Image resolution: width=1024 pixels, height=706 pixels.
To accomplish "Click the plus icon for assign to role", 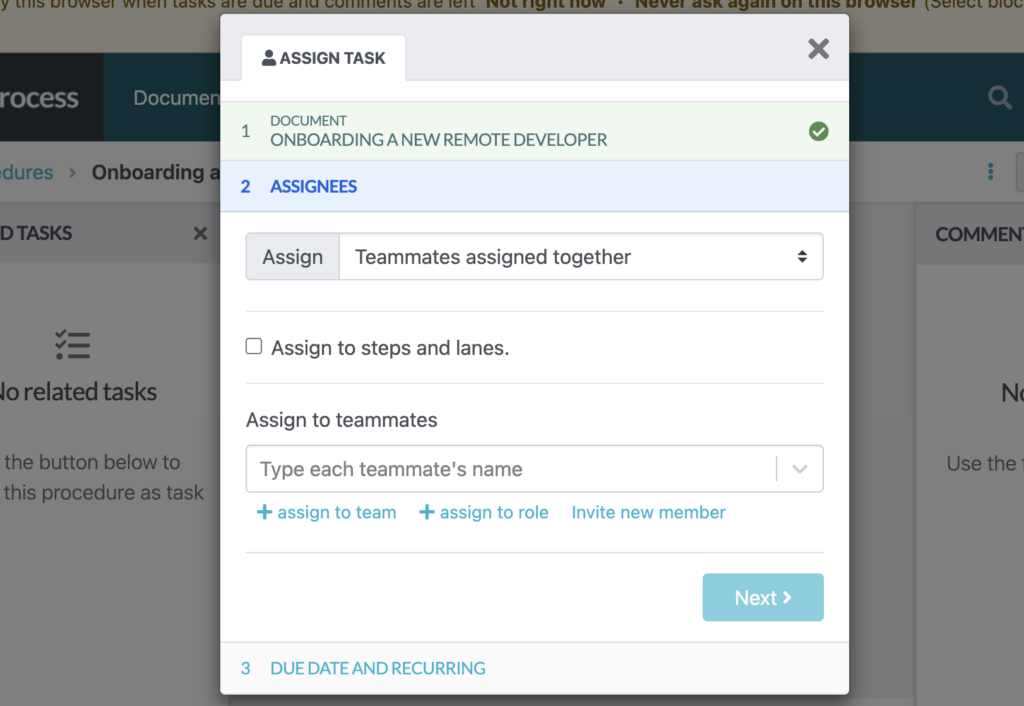I will point(426,512).
